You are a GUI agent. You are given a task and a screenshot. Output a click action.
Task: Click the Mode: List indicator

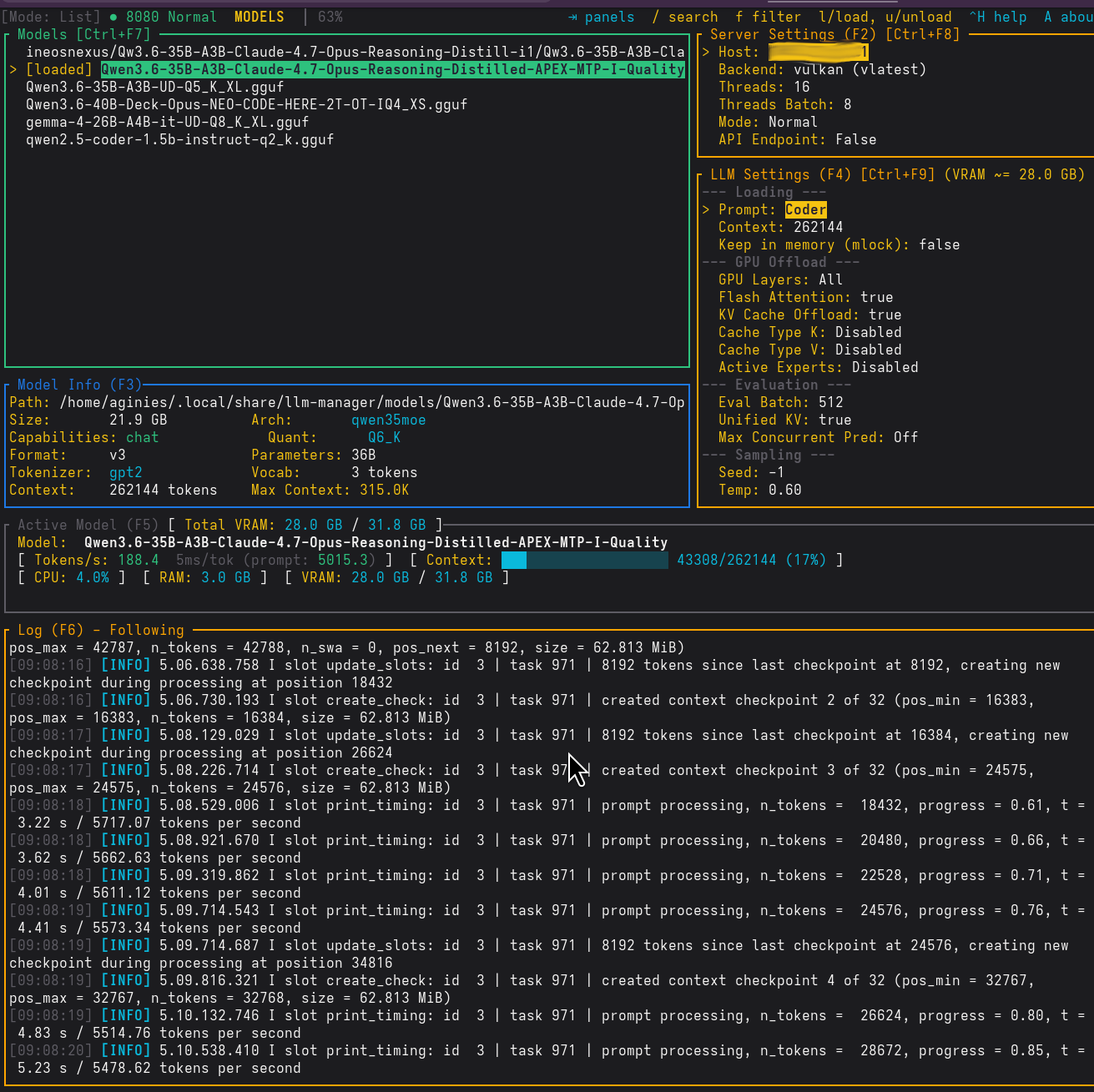[x=50, y=17]
